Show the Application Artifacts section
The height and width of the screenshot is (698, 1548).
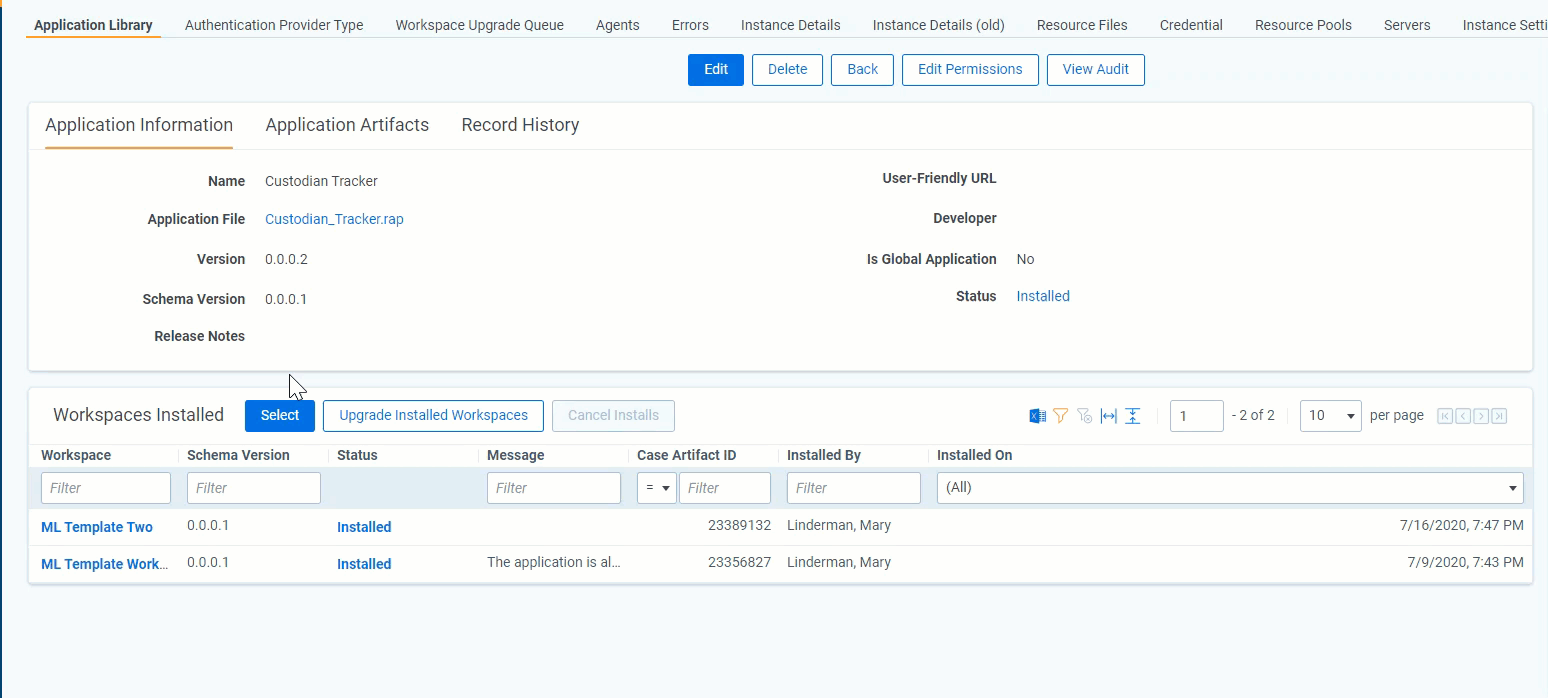click(x=347, y=125)
